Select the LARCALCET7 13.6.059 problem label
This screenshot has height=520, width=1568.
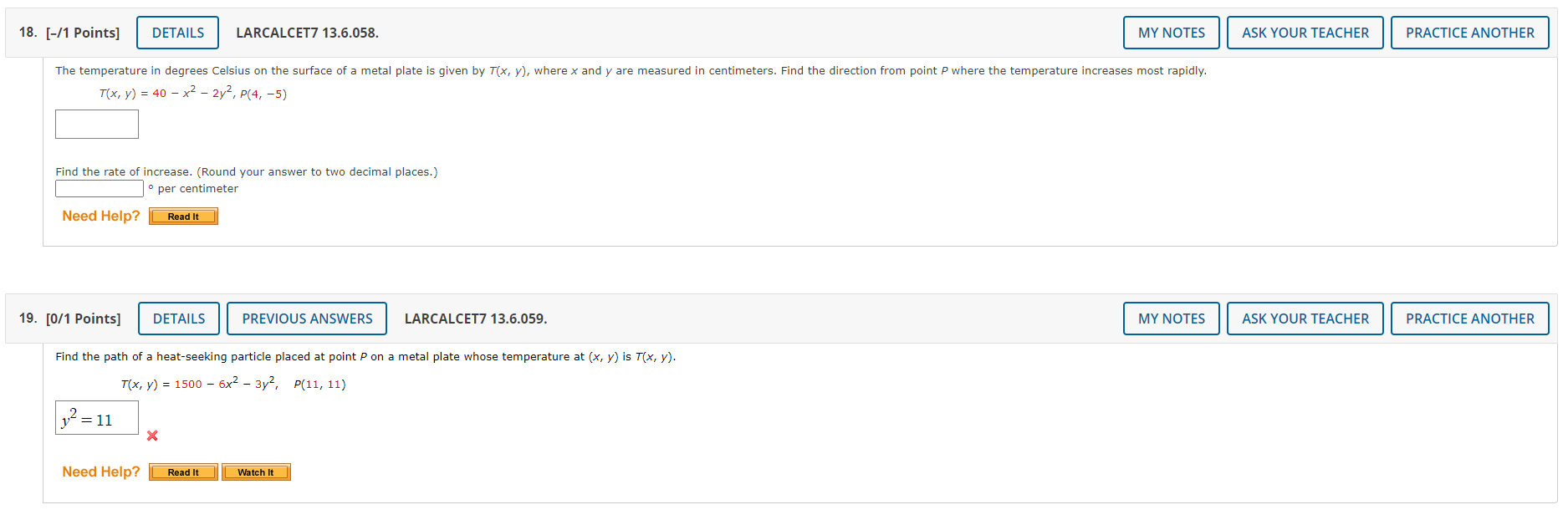476,319
